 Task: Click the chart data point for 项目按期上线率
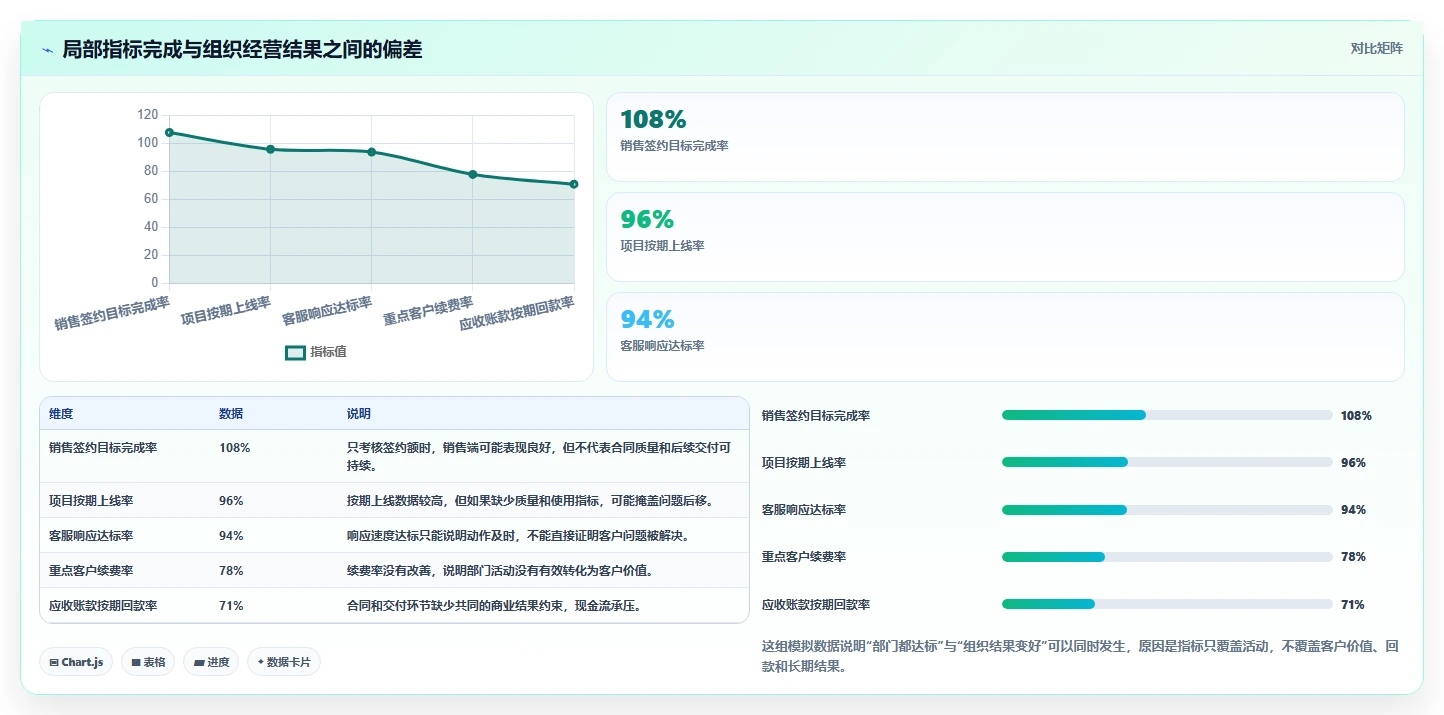click(270, 149)
